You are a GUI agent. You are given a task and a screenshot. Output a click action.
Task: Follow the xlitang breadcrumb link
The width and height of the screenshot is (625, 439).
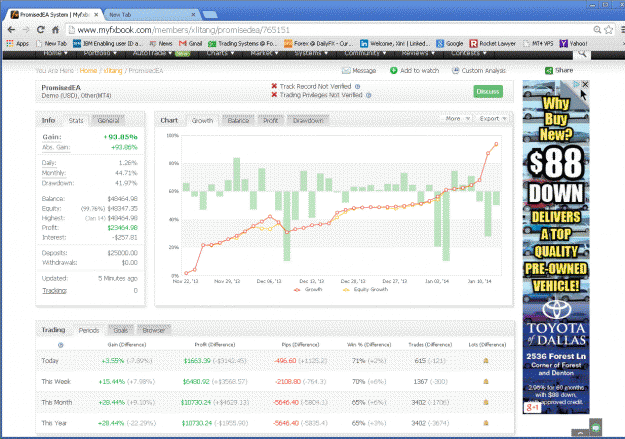coord(113,71)
